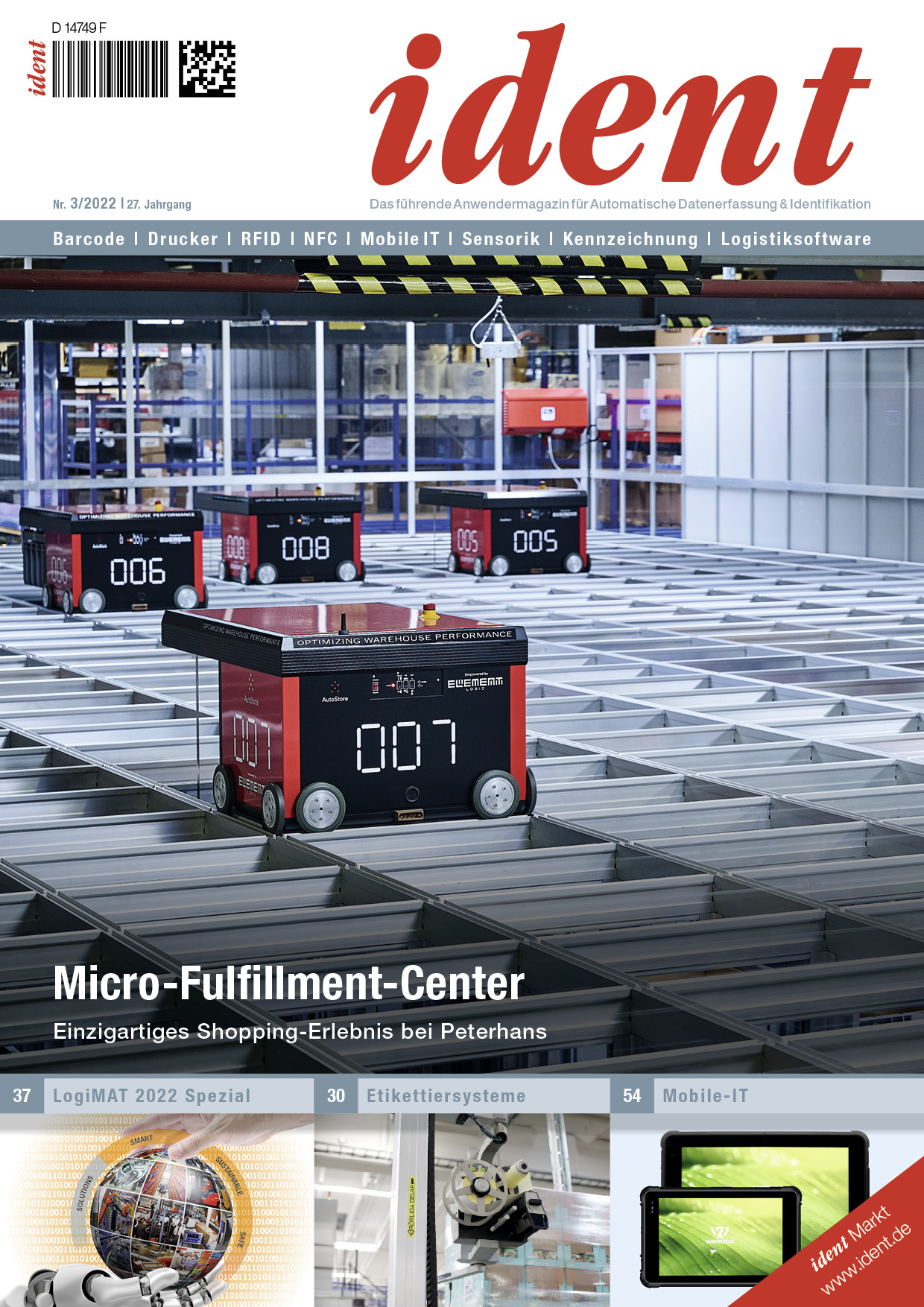Click the 'www.ident.de' link in red corner
The height and width of the screenshot is (1307, 924).
click(x=866, y=1259)
